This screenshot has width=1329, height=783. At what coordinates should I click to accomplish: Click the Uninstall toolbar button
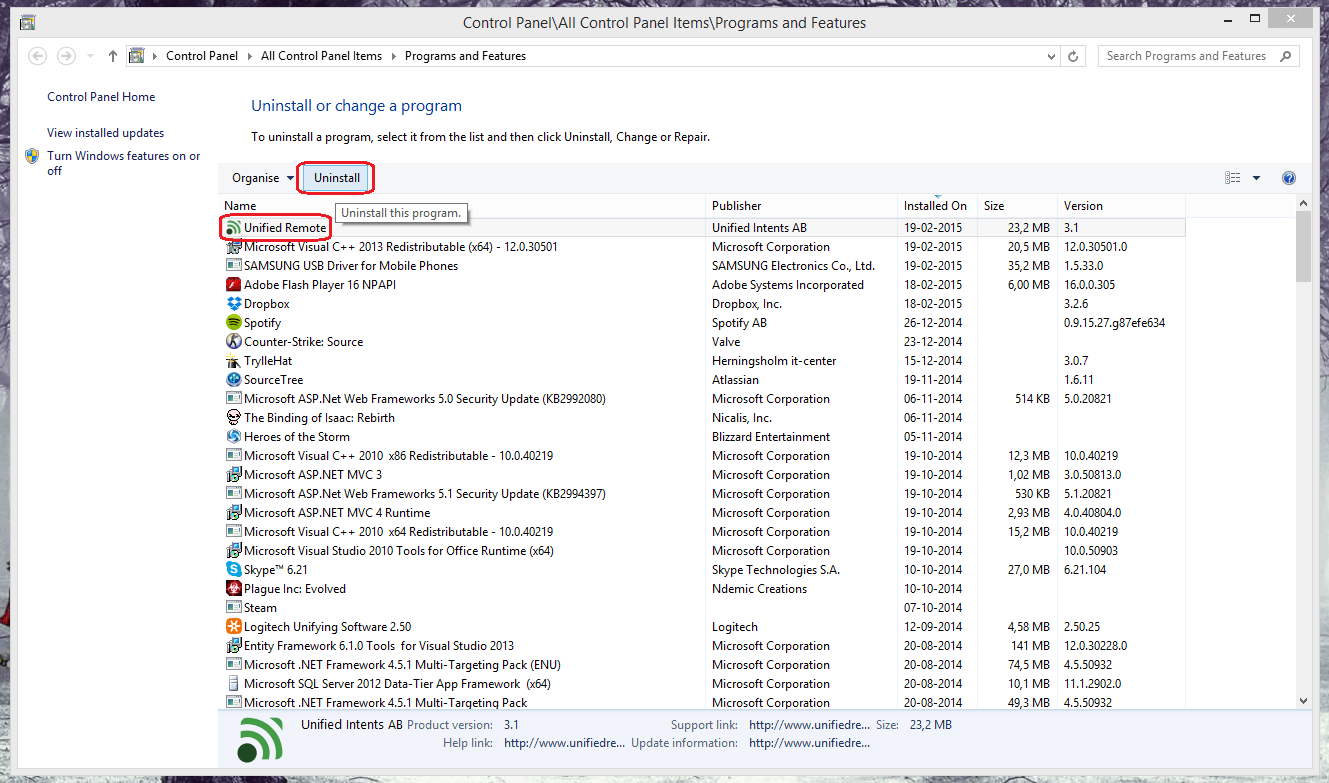(x=337, y=178)
